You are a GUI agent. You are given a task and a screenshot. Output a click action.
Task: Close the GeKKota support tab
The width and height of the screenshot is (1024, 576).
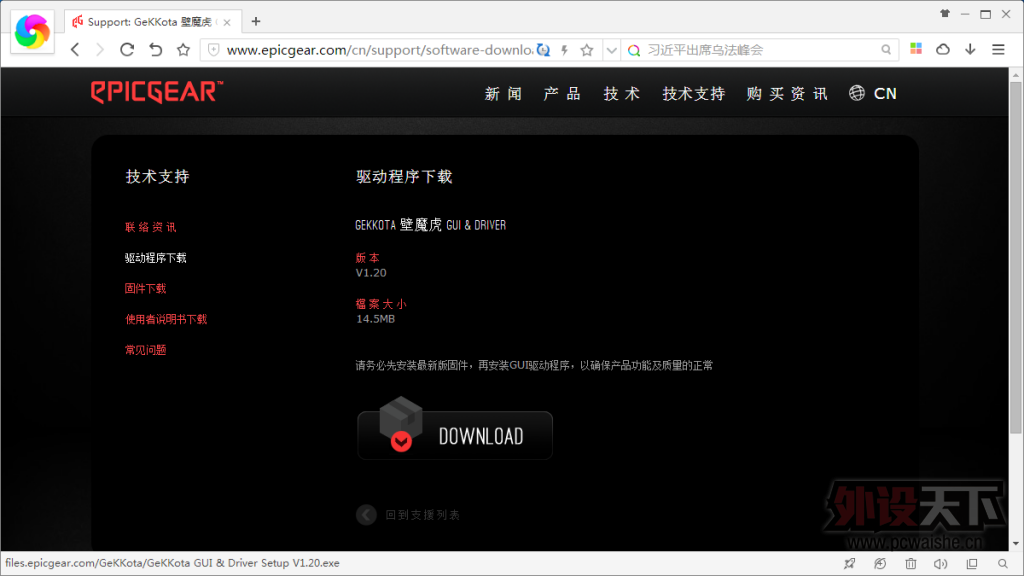227,22
